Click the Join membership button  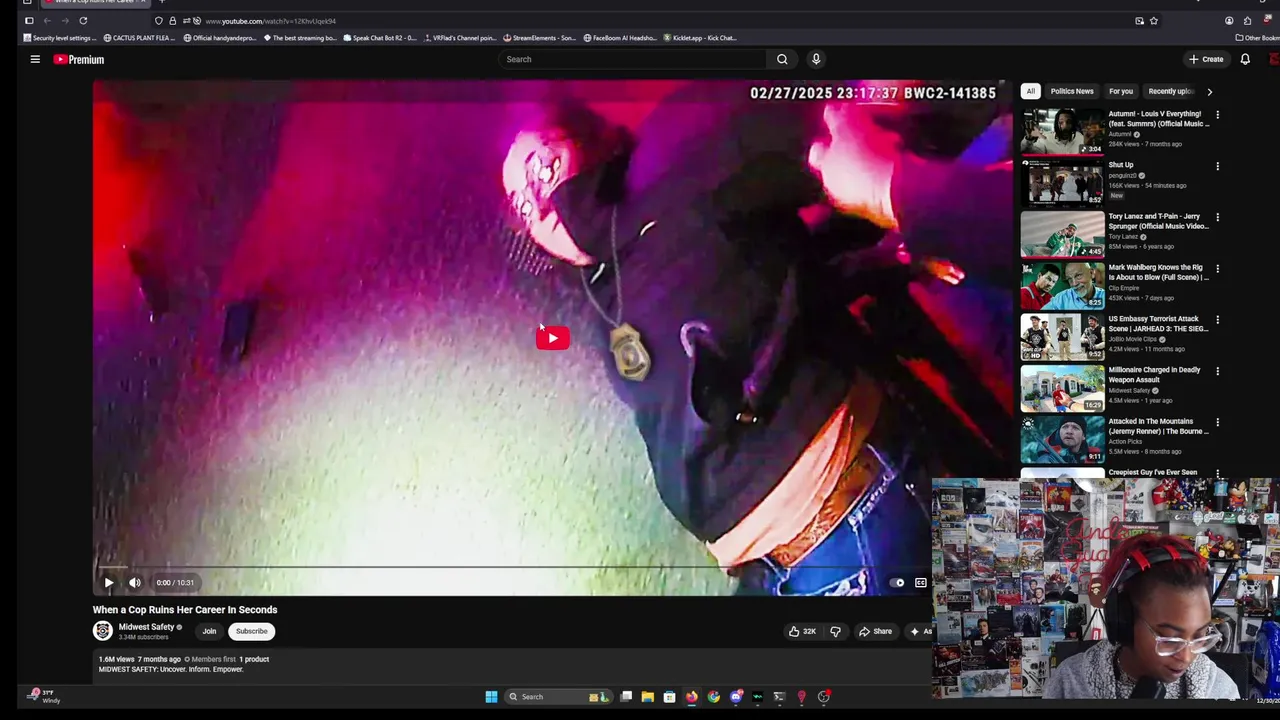[209, 631]
